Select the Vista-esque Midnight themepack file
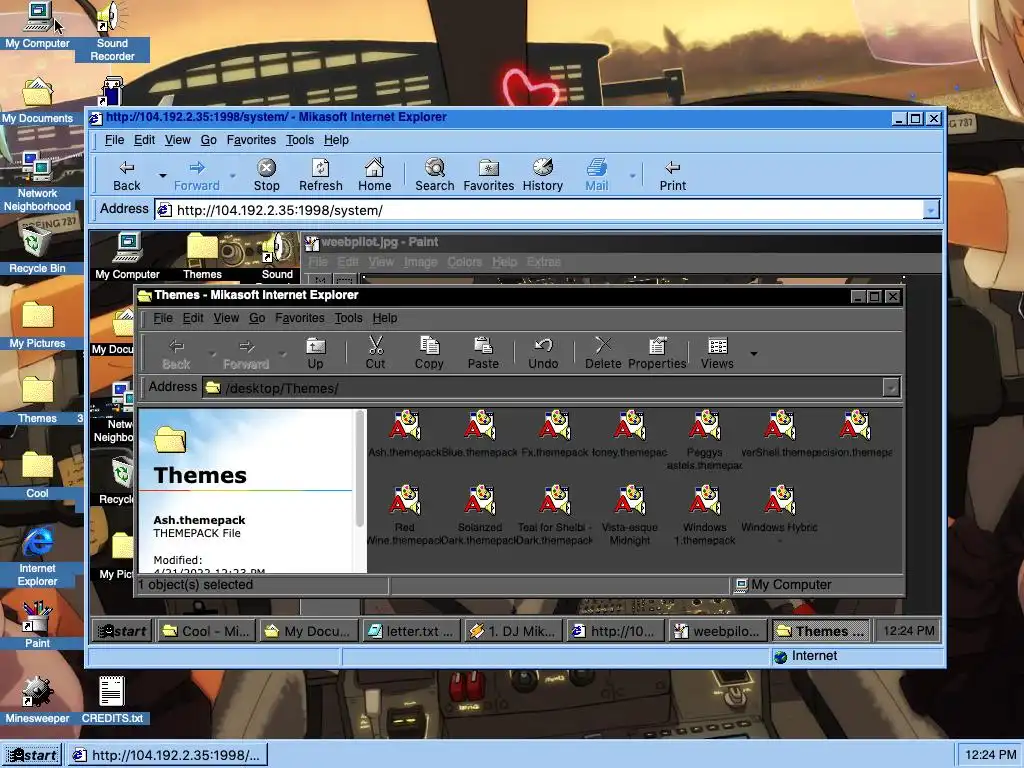The width and height of the screenshot is (1024, 768). [630, 515]
